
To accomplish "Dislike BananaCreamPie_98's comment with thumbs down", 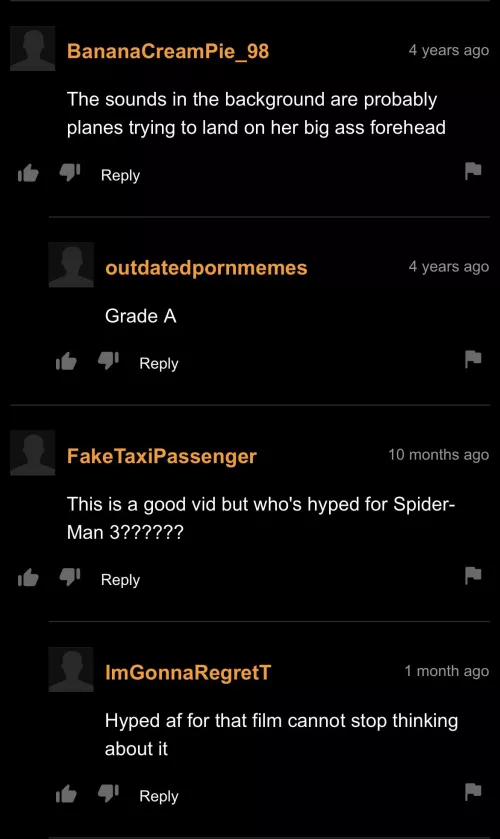I will pyautogui.click(x=69, y=172).
